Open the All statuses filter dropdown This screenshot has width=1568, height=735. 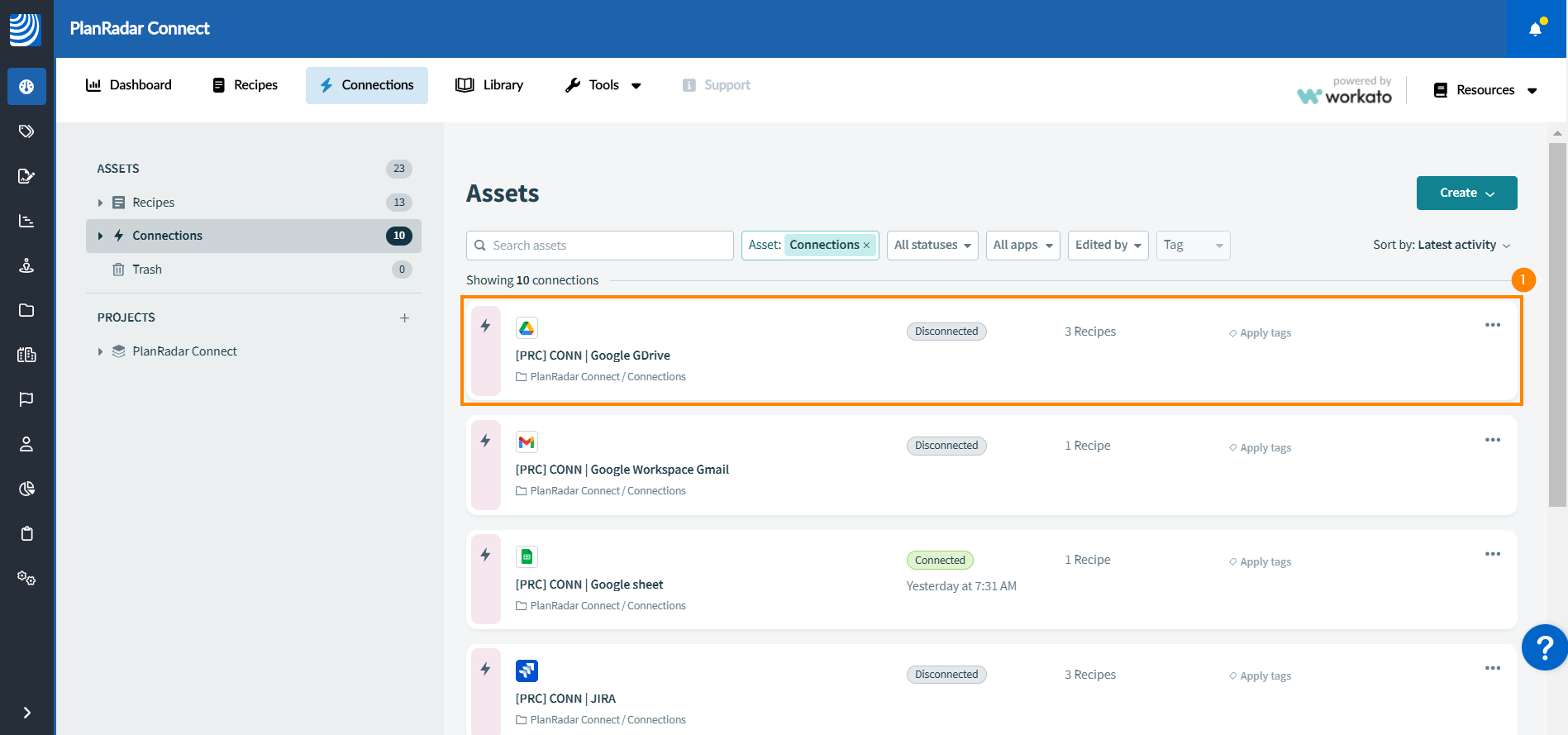point(932,246)
